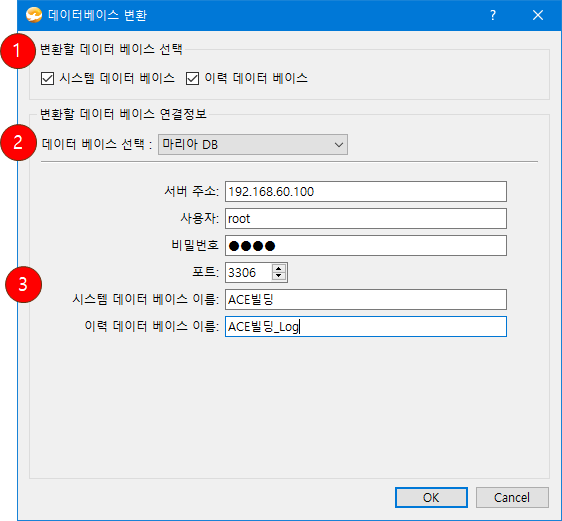Uncheck 시스템 데이터 베이스 checkbox
562x521 pixels.
click(x=47, y=78)
